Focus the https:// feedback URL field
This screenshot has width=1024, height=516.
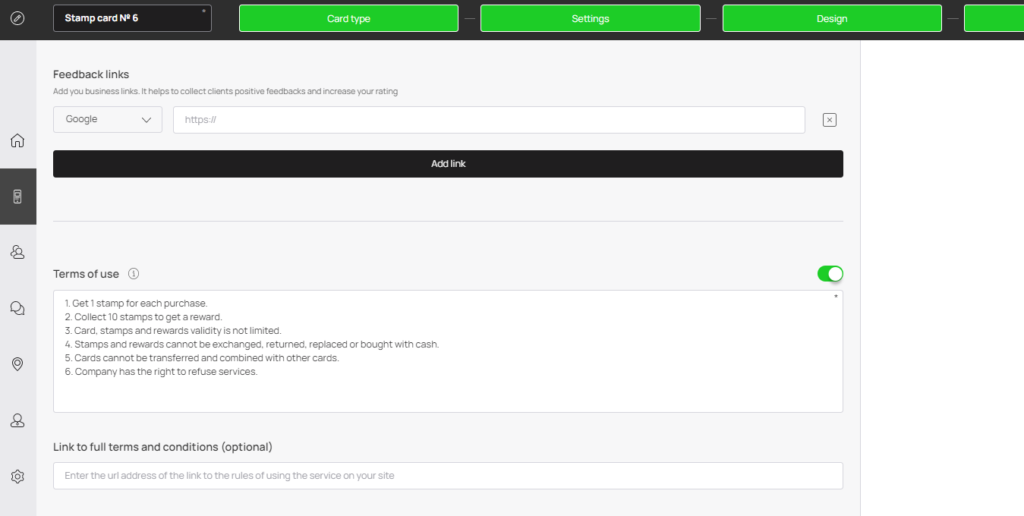(x=489, y=120)
